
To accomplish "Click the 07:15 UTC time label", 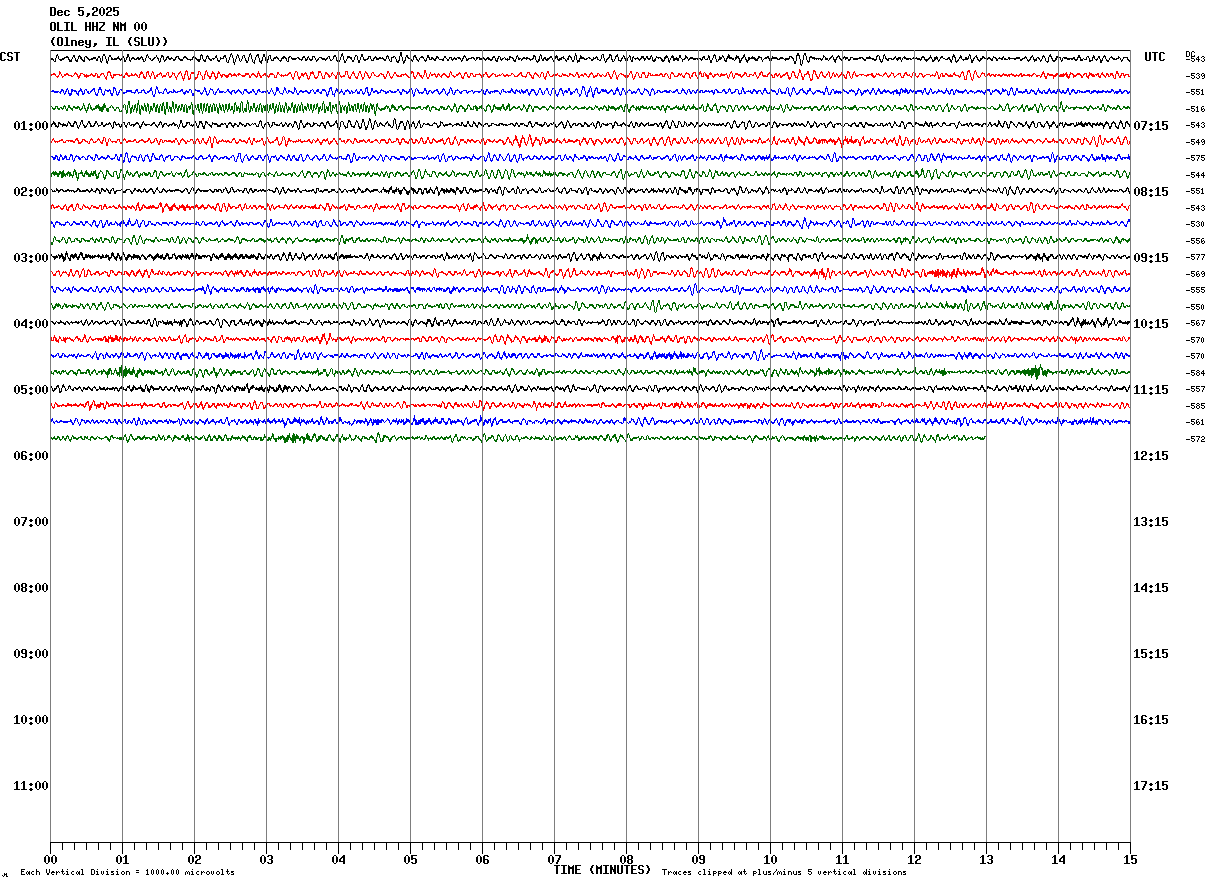I will click(1152, 126).
